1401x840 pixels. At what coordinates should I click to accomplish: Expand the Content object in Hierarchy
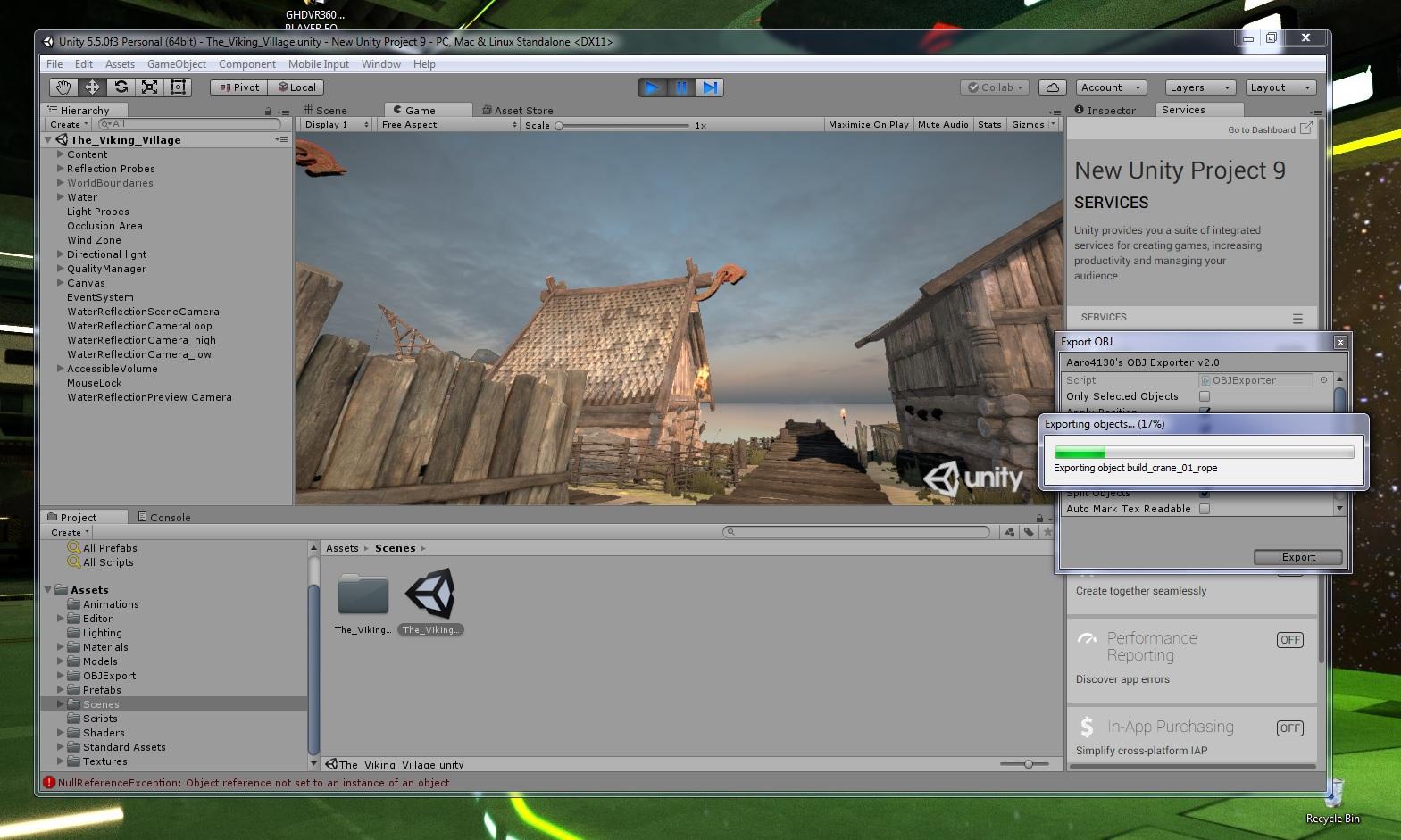point(61,154)
